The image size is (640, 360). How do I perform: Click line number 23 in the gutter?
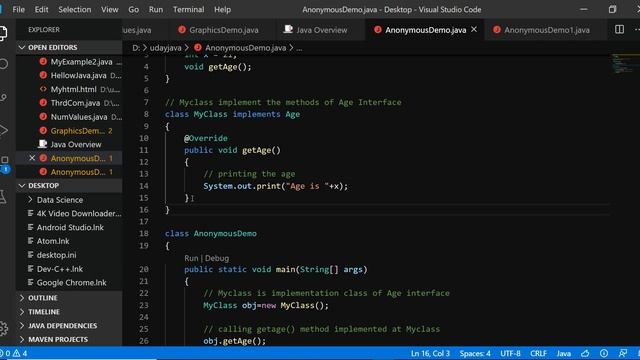tap(144, 305)
